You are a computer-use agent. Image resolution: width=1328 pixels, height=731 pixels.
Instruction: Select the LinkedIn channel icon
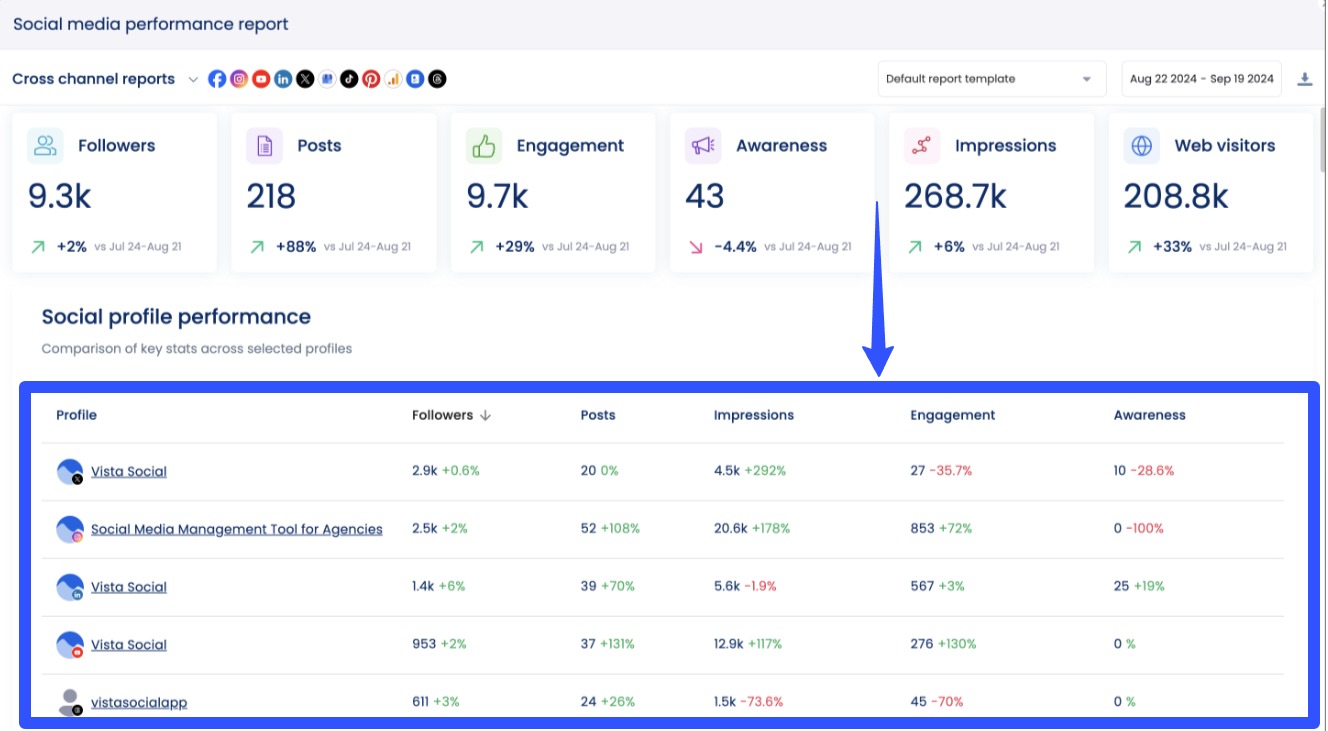[283, 78]
